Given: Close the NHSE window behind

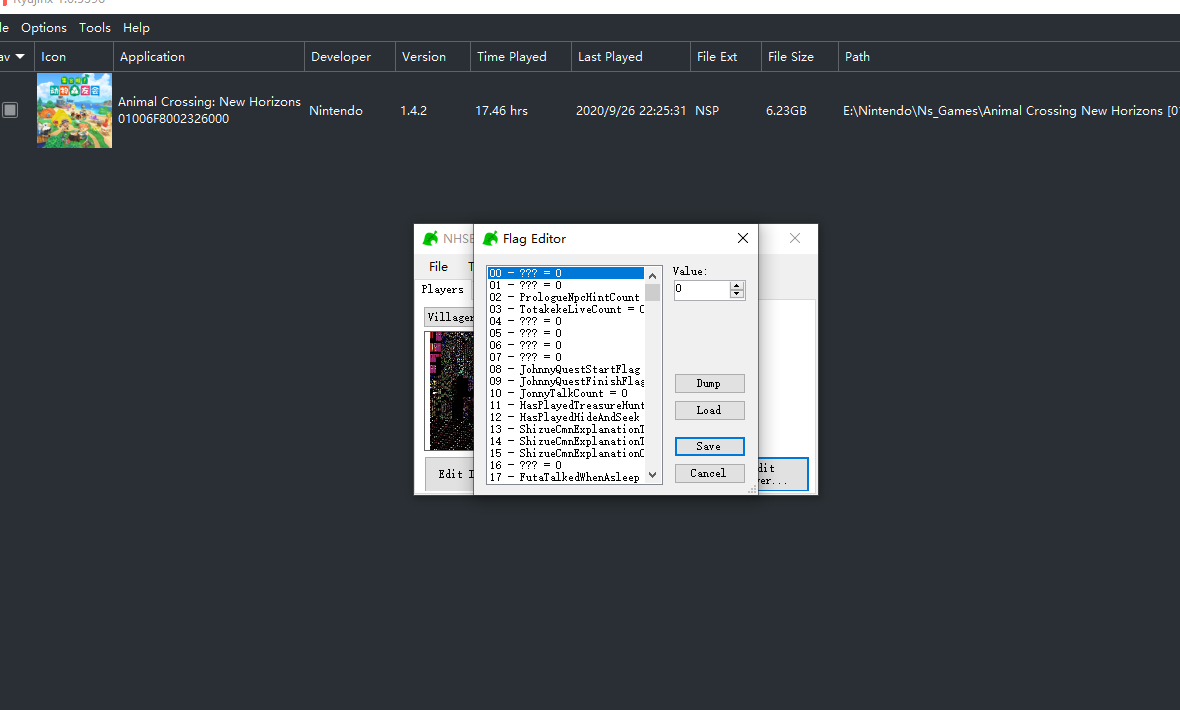Looking at the screenshot, I should coord(795,238).
